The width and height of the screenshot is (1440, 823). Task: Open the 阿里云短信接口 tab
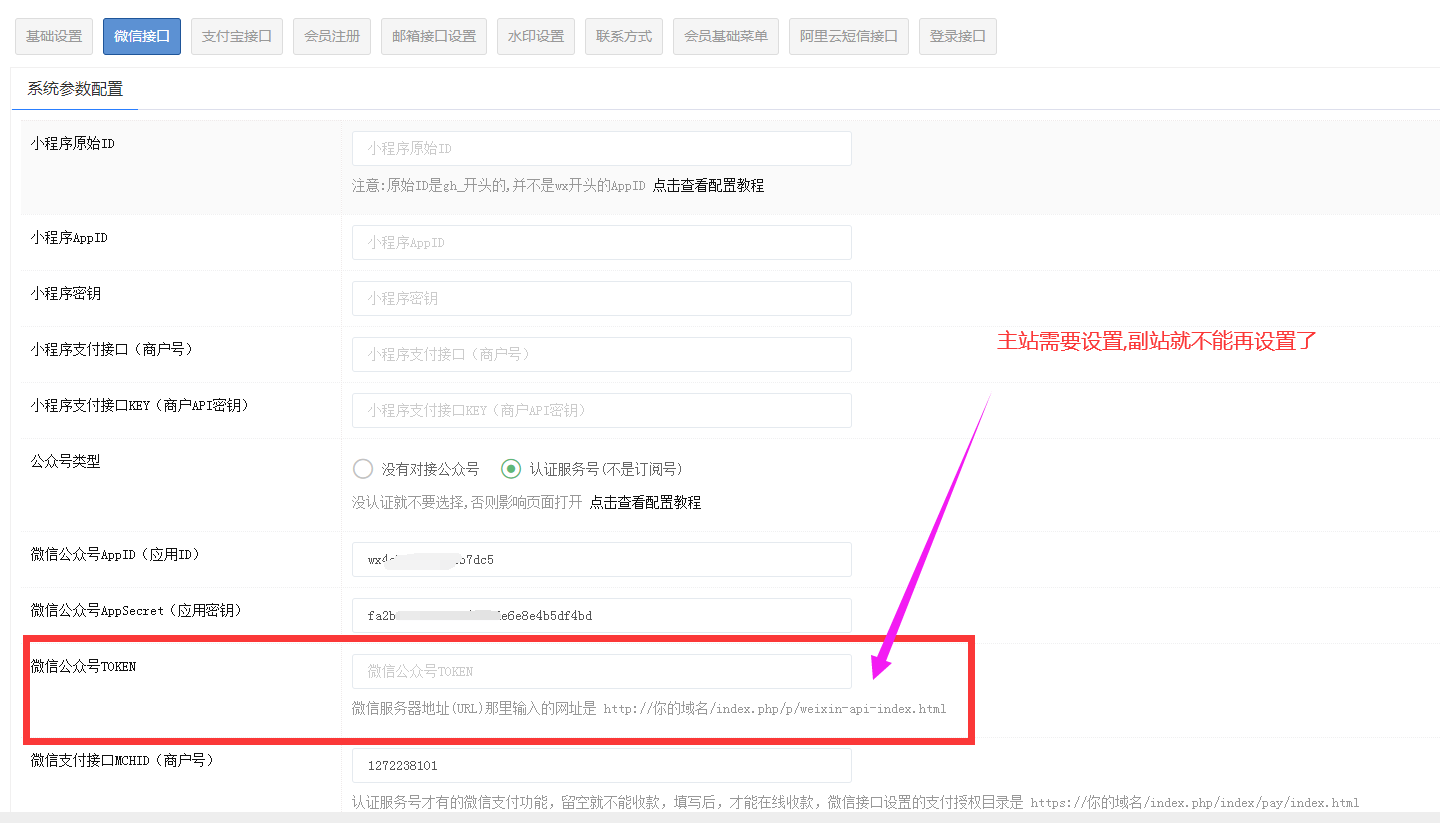849,36
